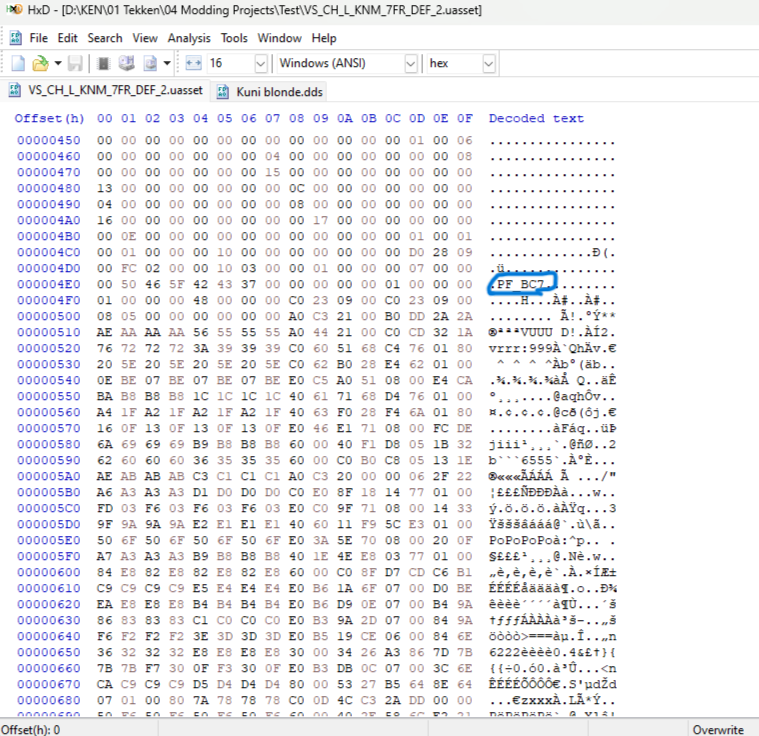Click byte 48 in row 000004F0
Viewport: 759px width, 736px height.
tap(200, 300)
